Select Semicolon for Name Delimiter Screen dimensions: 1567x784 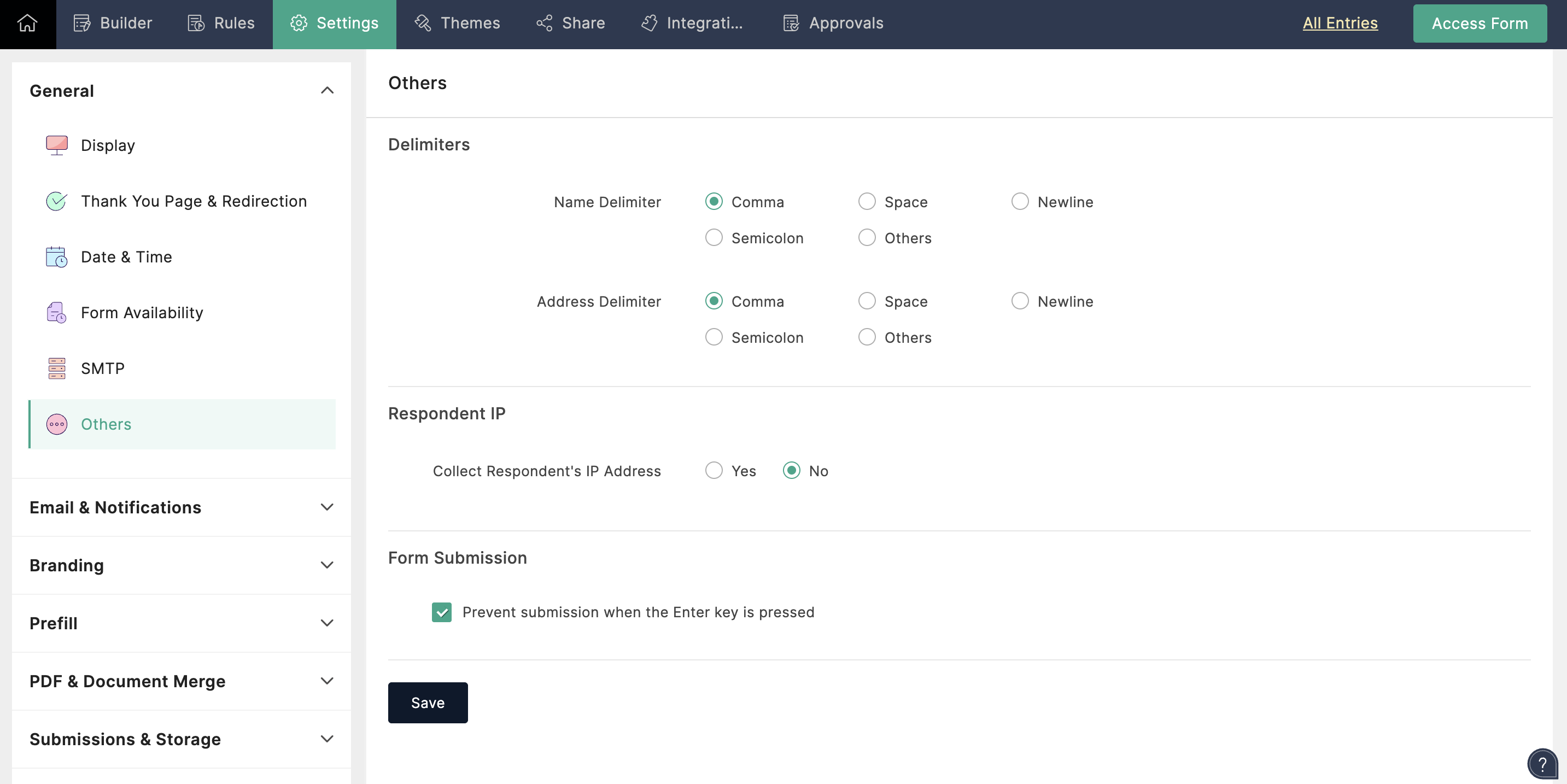(x=714, y=238)
